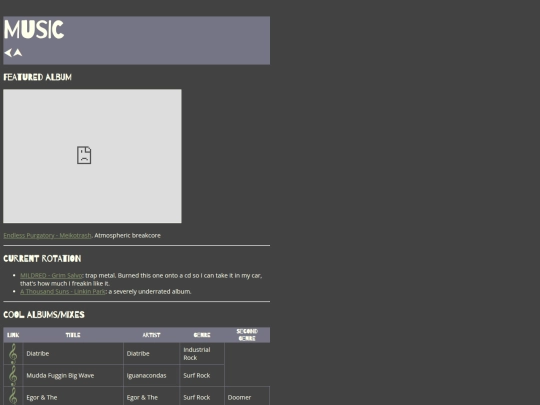Click the Cool Albums/Mixes heading
This screenshot has height=405, width=540.
(44, 315)
